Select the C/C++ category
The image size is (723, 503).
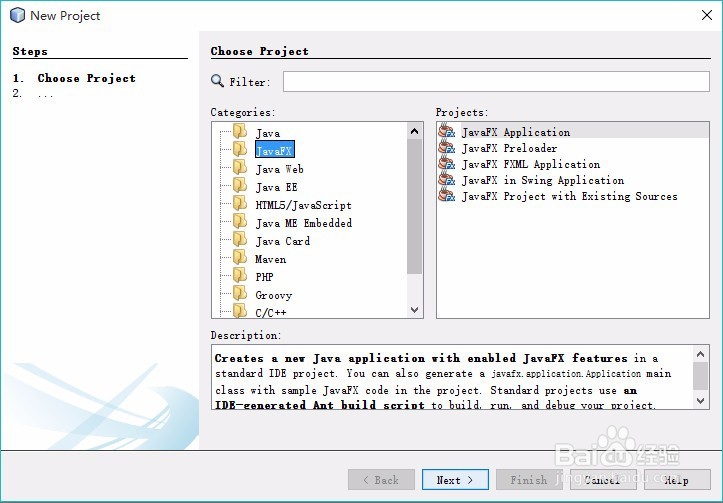pos(271,313)
